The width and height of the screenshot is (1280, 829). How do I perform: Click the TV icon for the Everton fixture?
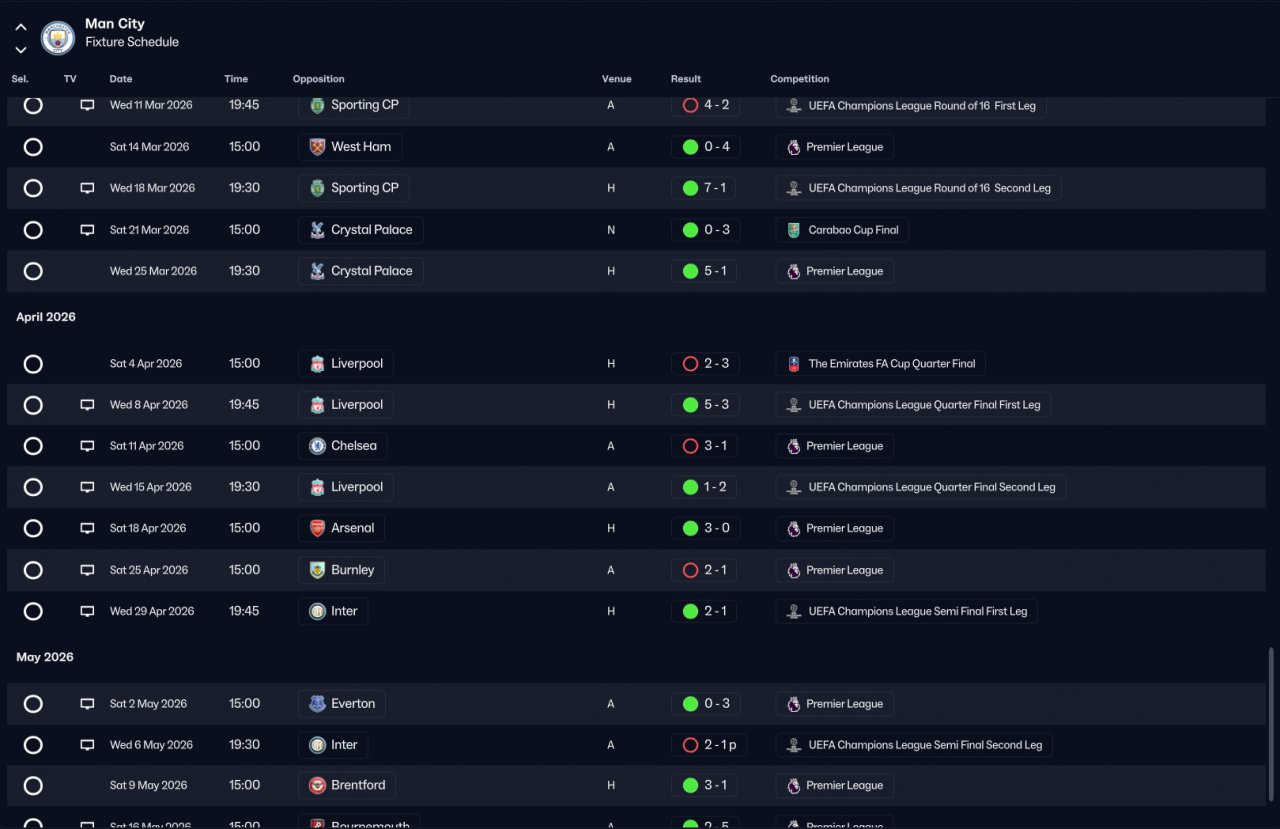(x=87, y=704)
